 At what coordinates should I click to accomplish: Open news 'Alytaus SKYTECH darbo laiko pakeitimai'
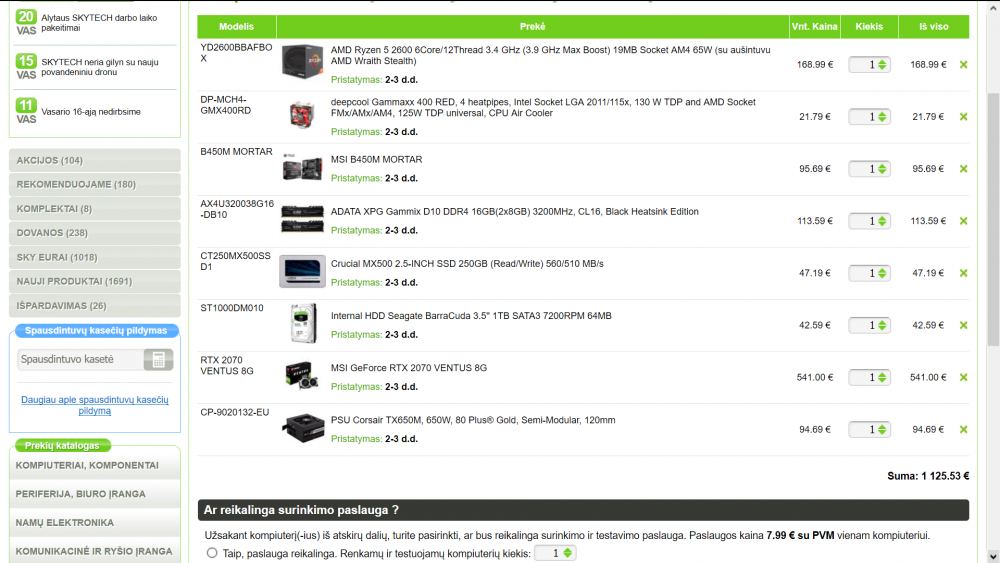[99, 23]
